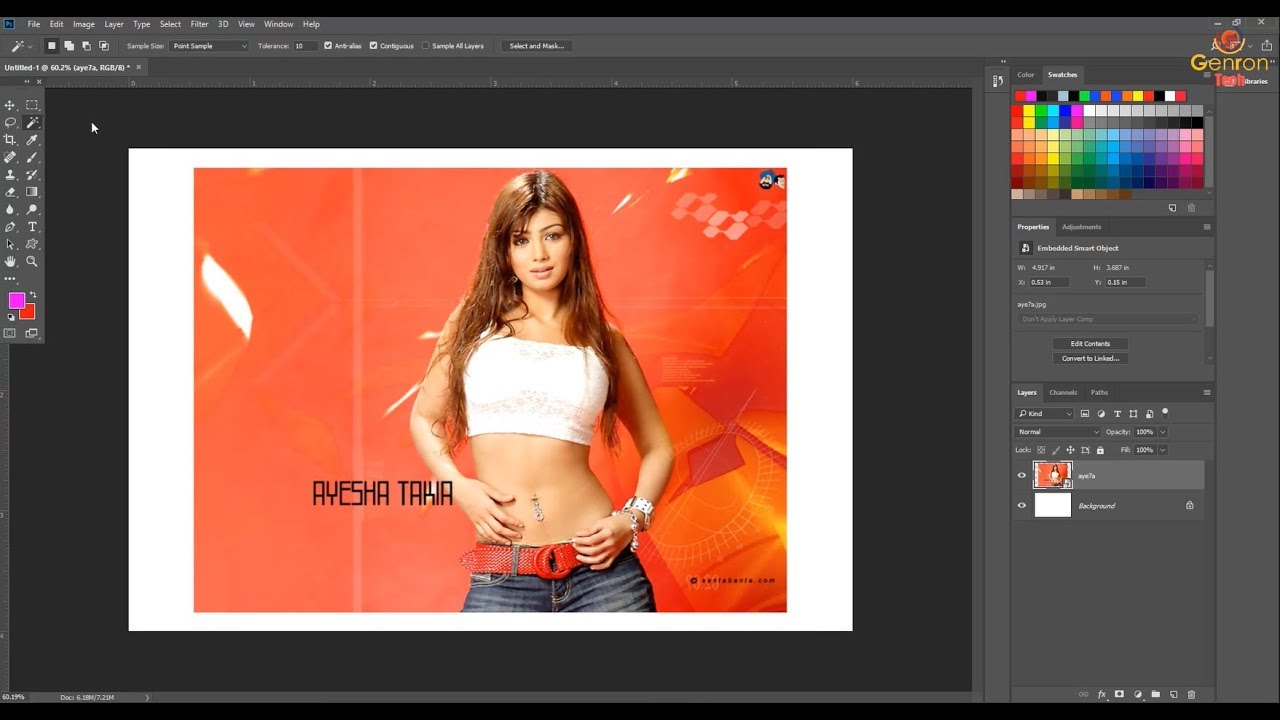Screen dimensions: 1280x720
Task: Select the History Brush tool
Action: tap(32, 174)
